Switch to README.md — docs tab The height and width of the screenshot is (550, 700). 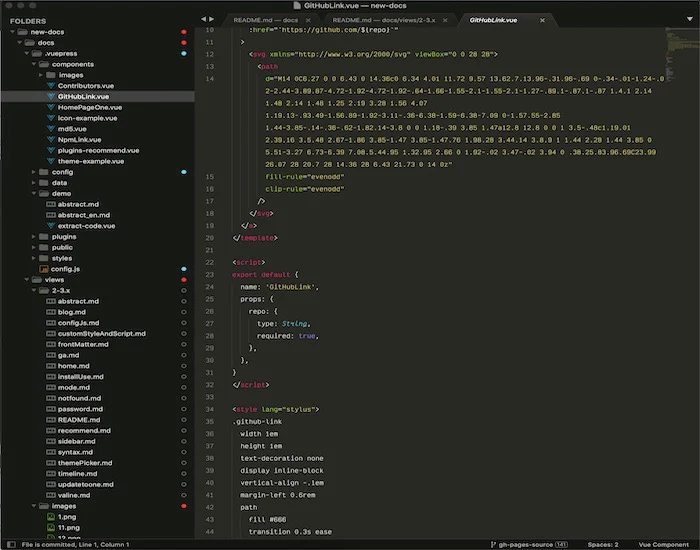(266, 20)
